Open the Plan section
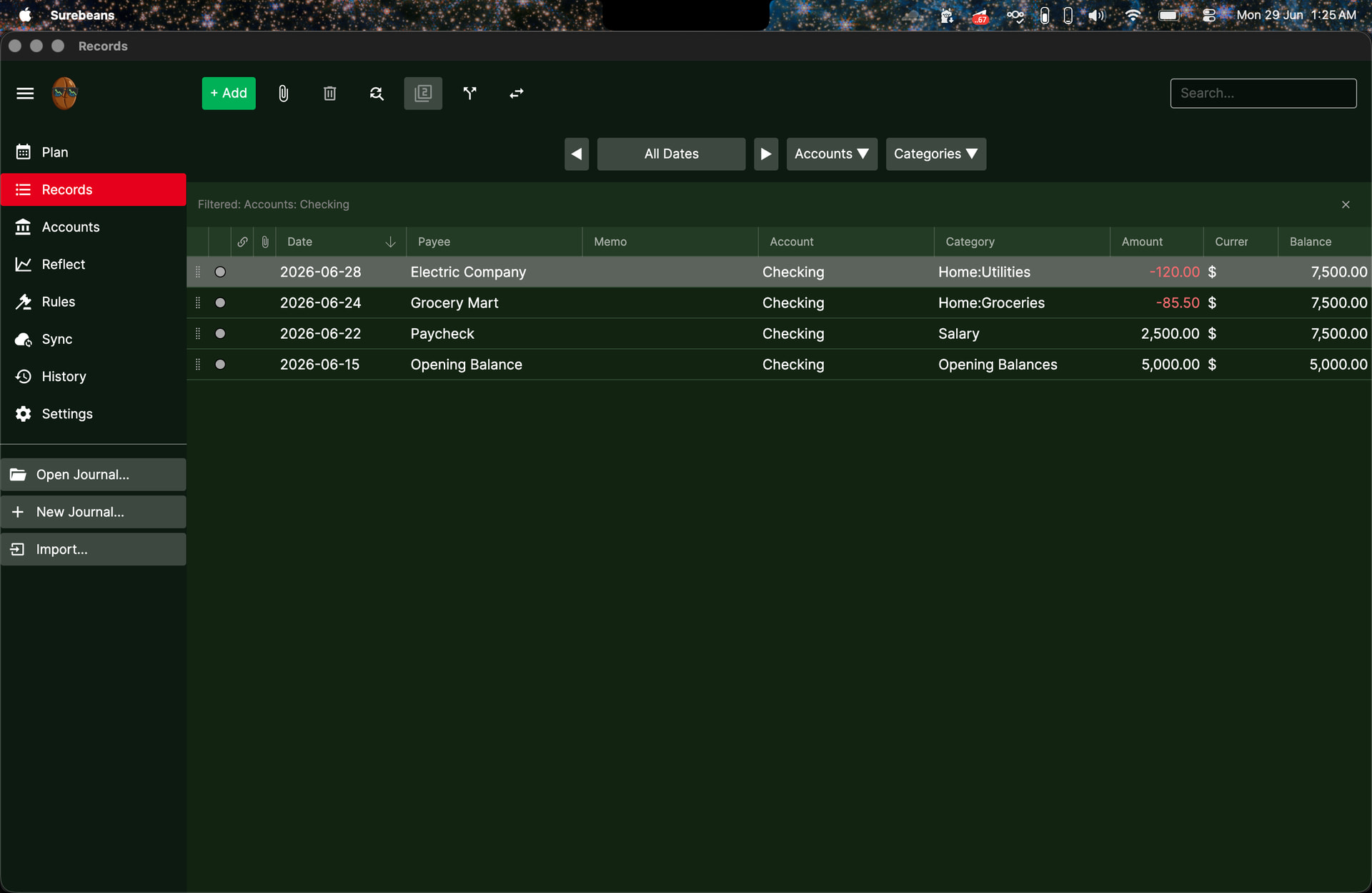This screenshot has height=893, width=1372. (93, 152)
